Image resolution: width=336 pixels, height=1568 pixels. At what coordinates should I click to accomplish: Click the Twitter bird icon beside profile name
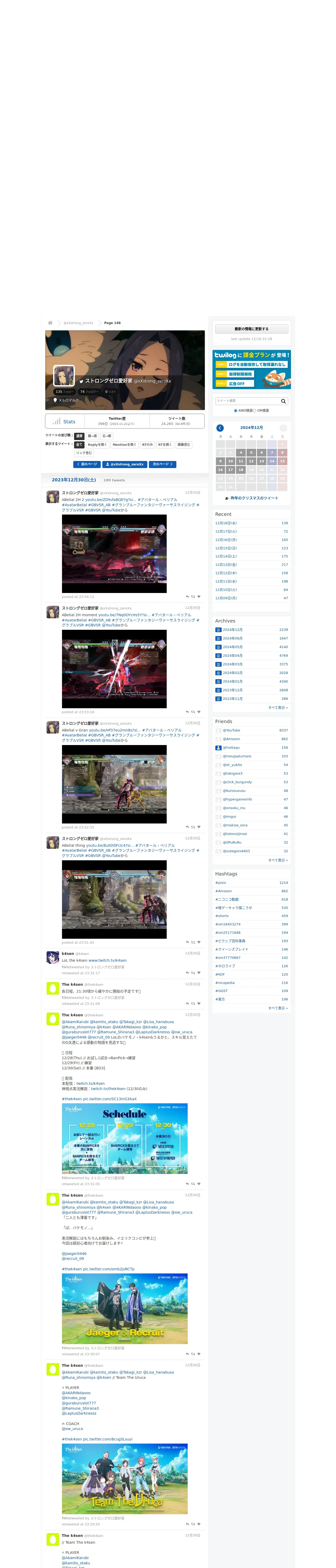(x=81, y=381)
